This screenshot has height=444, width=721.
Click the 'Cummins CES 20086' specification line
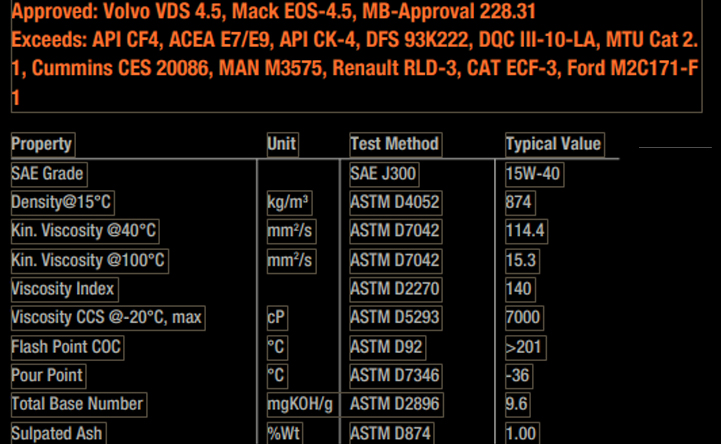(355, 69)
